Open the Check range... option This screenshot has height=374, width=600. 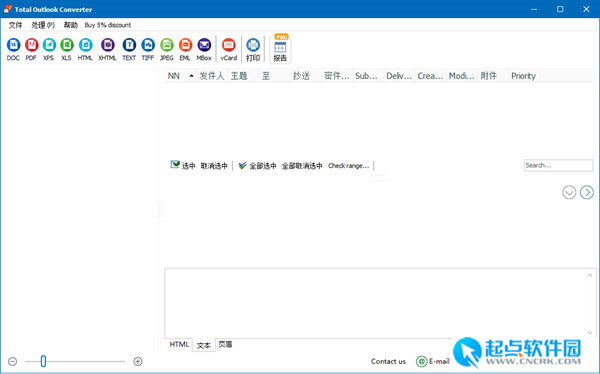coord(349,166)
